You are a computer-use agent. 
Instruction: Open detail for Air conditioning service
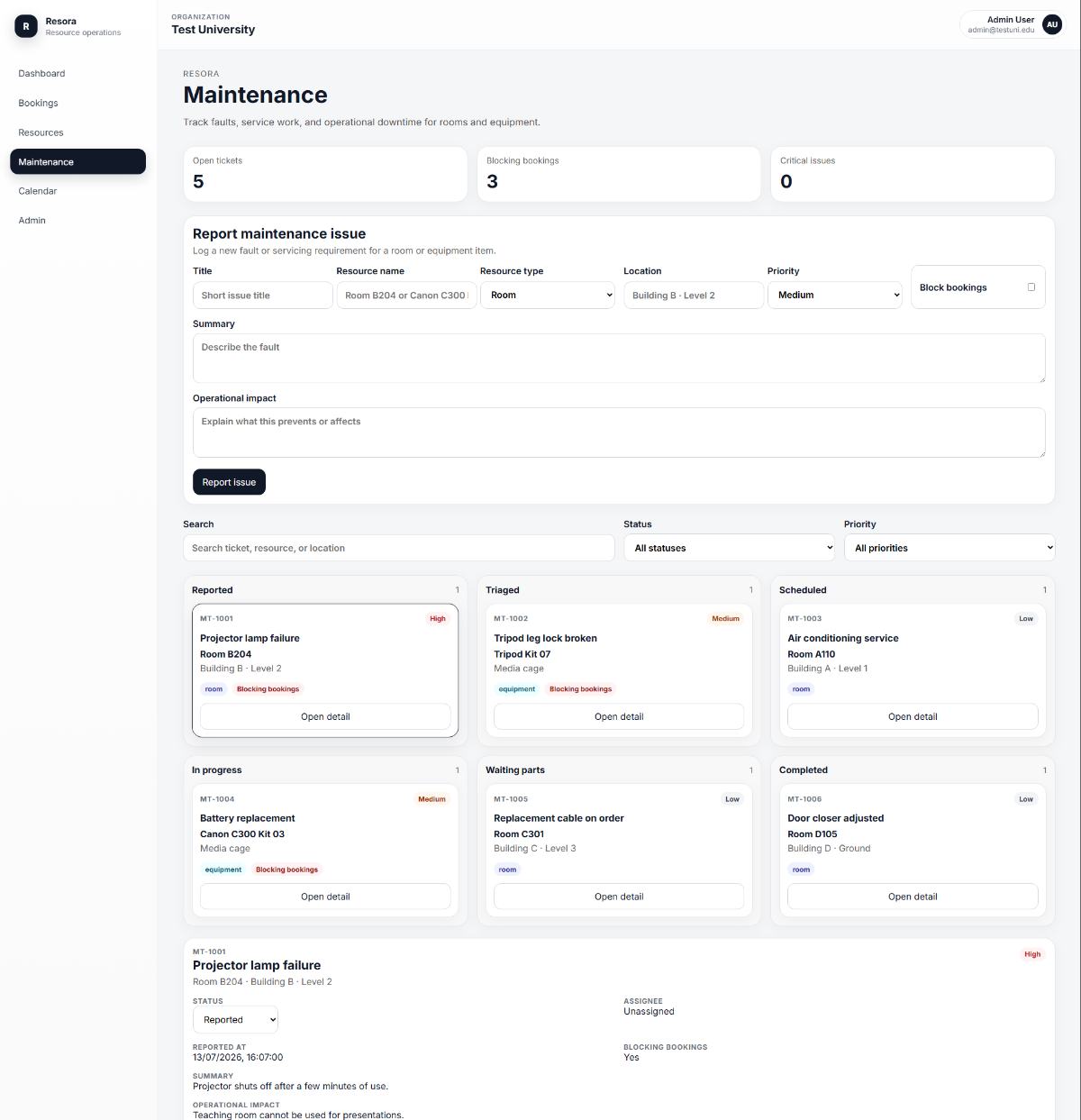[913, 717]
